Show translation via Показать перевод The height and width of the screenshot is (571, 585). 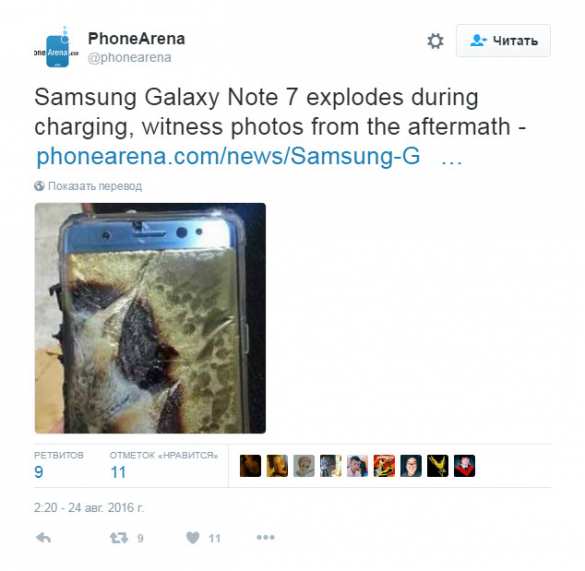(x=95, y=186)
